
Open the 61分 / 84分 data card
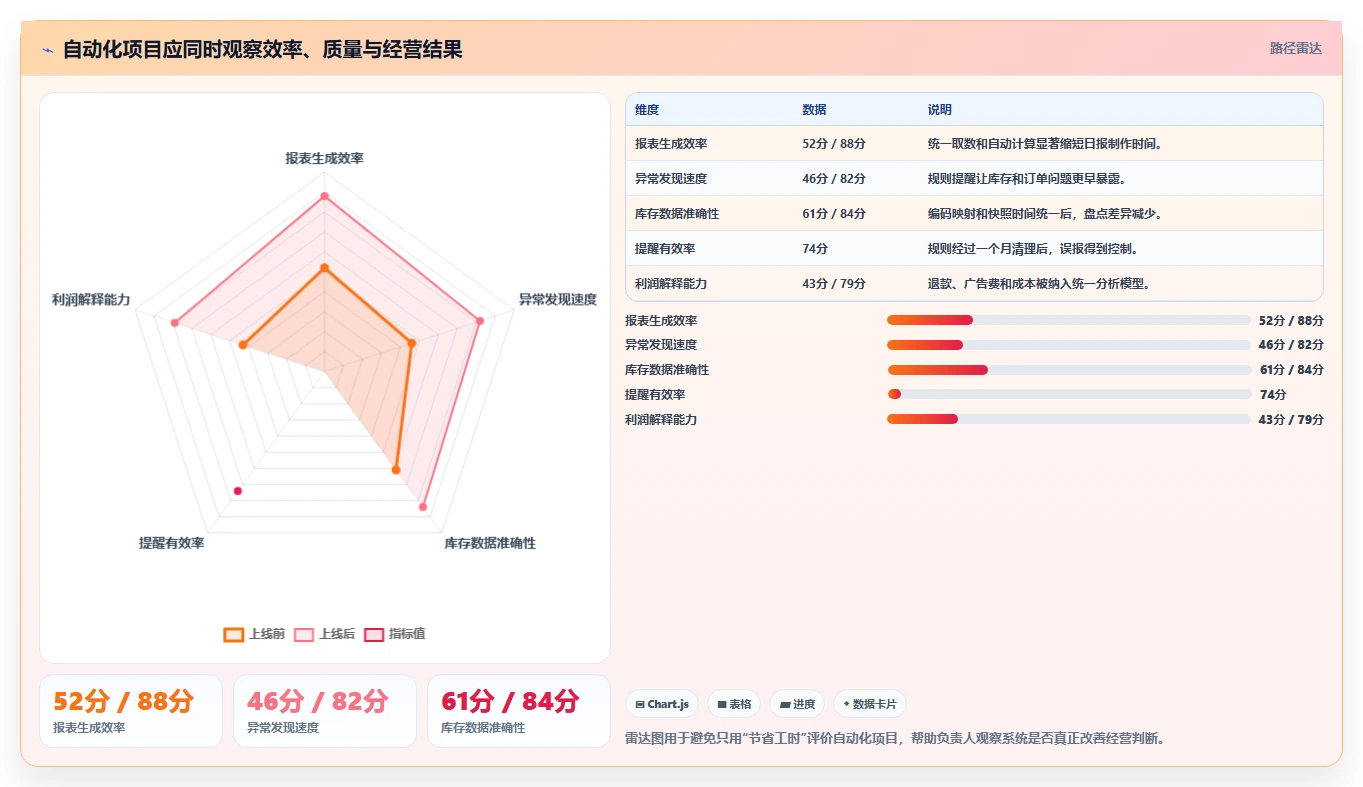pyautogui.click(x=519, y=711)
